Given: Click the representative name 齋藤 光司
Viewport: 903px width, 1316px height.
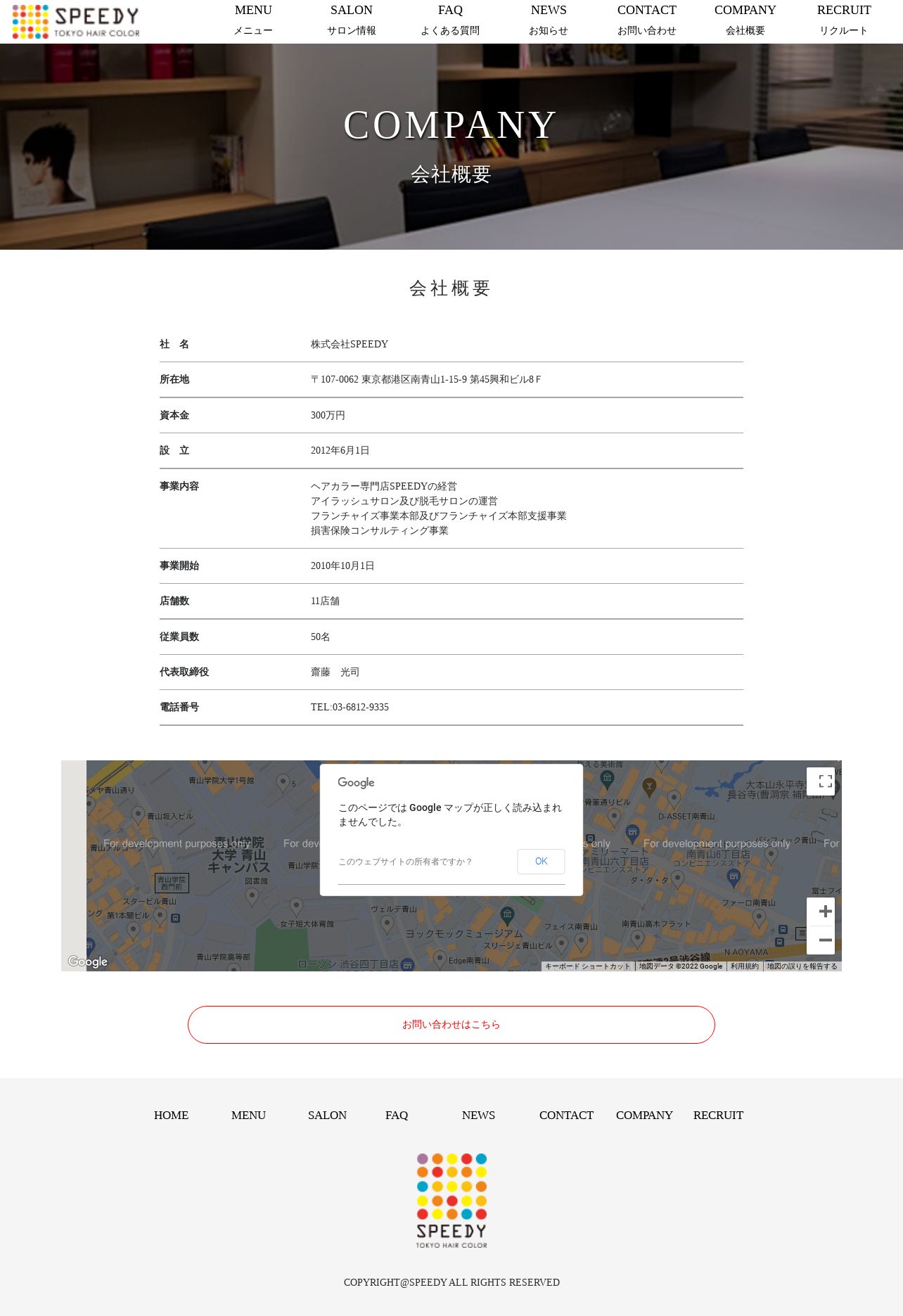Looking at the screenshot, I should click(335, 672).
